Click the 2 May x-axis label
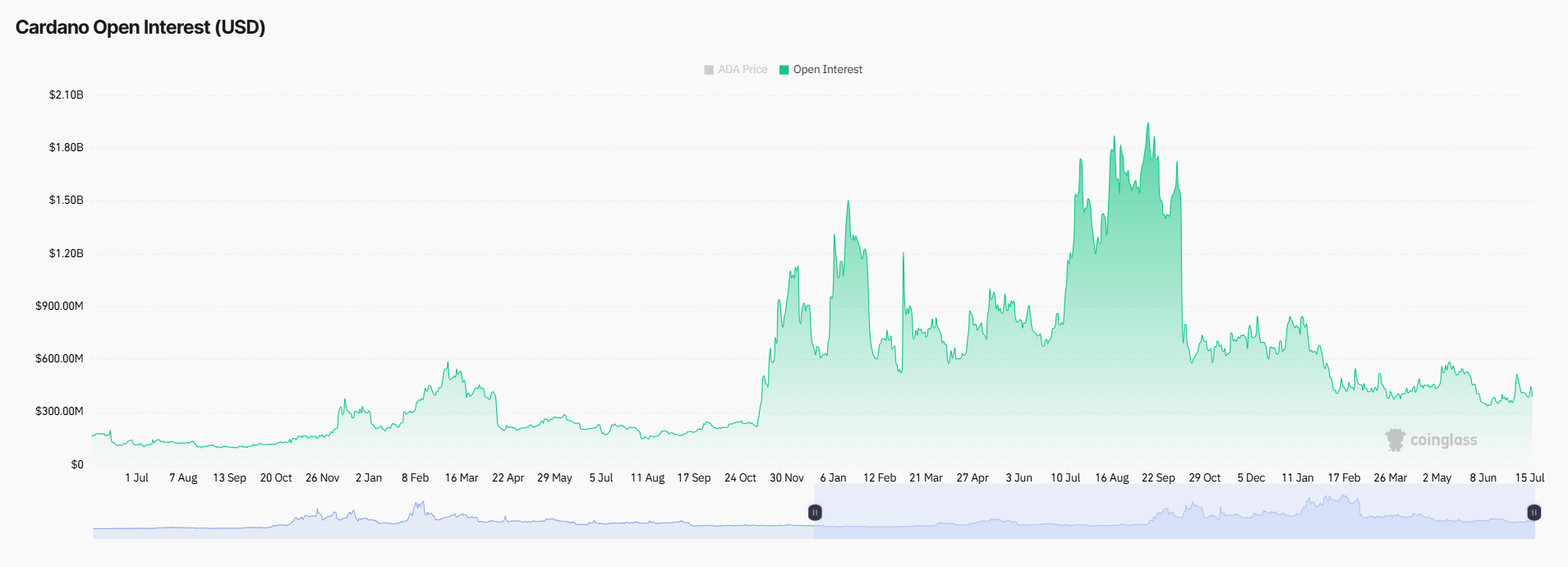The width and height of the screenshot is (1568, 567). click(1437, 478)
